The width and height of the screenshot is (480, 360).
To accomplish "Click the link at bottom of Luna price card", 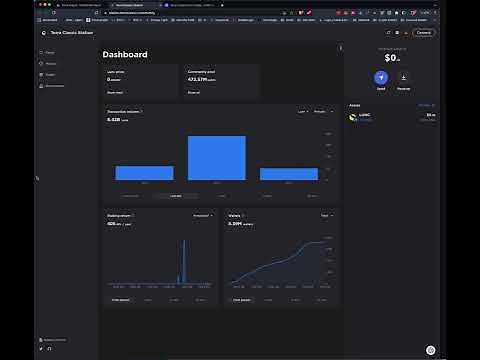I will coord(115,92).
